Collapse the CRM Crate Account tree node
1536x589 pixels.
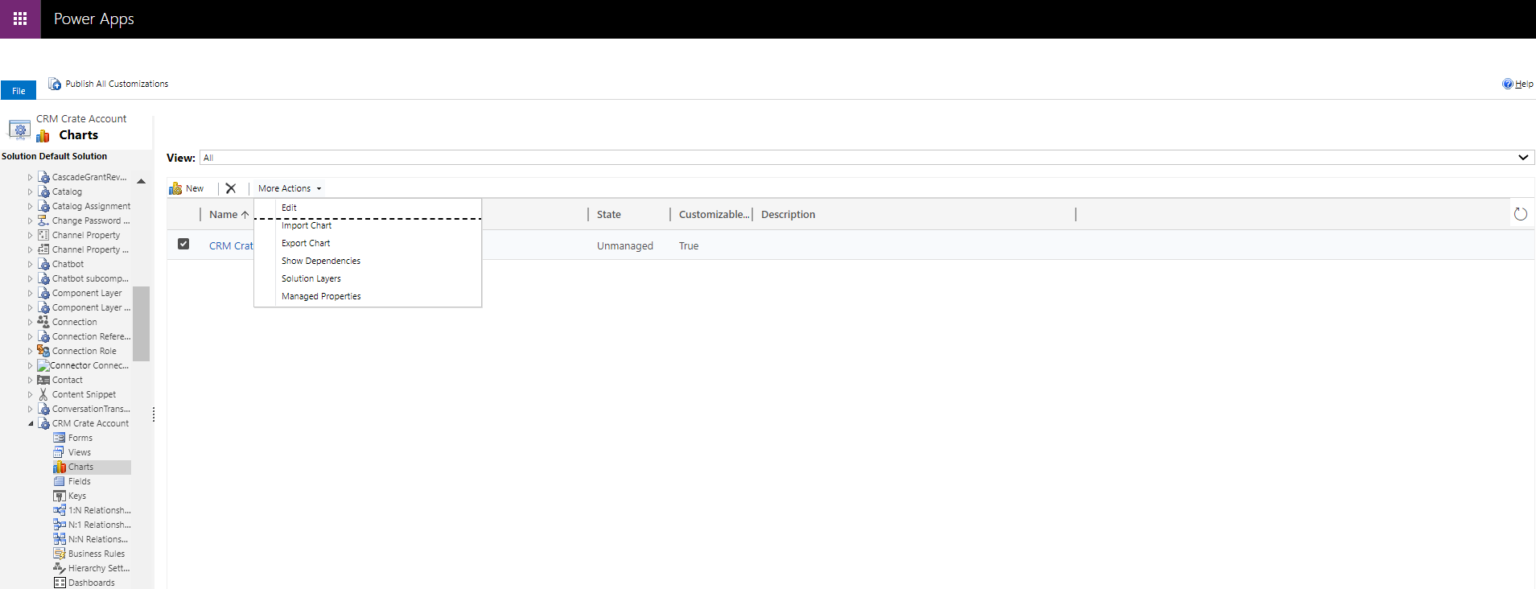click(x=31, y=423)
